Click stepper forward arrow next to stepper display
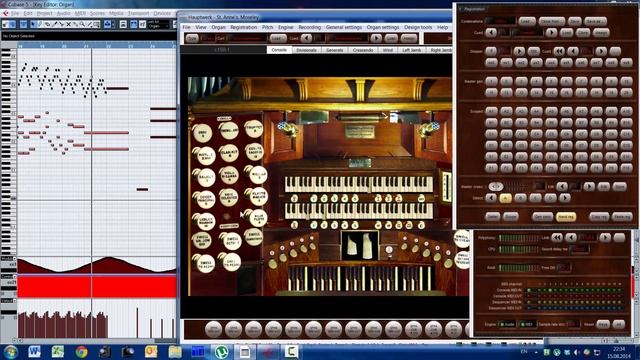This screenshot has height=360, width=640. [519, 51]
